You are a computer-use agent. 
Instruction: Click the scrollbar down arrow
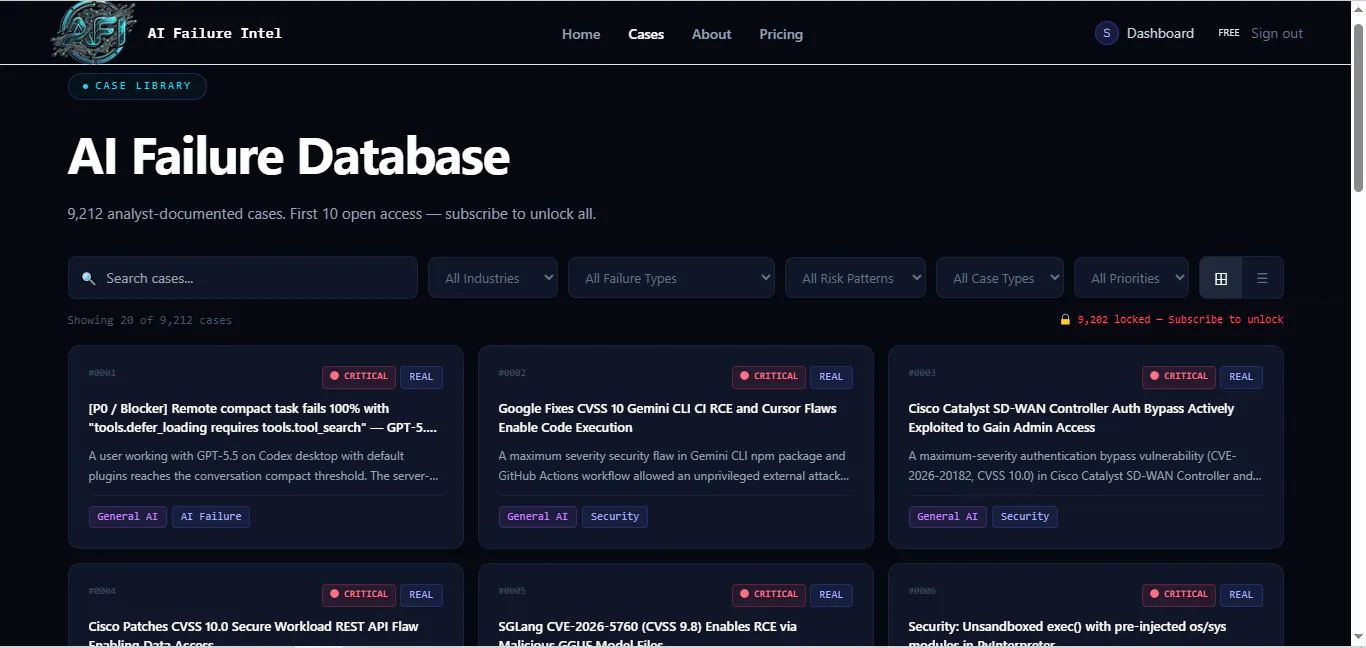1358,639
